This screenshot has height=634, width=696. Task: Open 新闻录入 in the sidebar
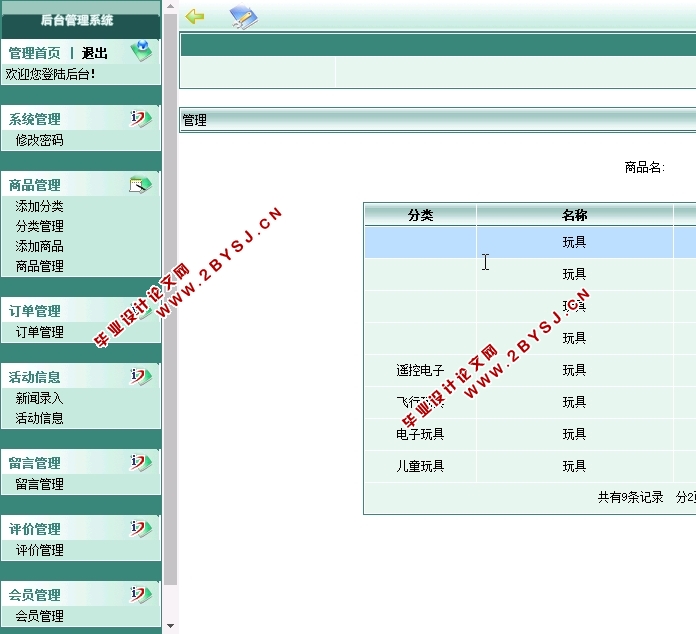pos(40,398)
